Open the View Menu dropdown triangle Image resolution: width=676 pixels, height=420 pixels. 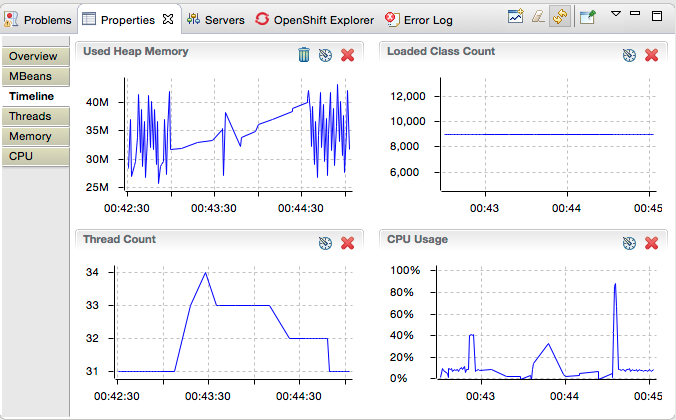[x=617, y=15]
